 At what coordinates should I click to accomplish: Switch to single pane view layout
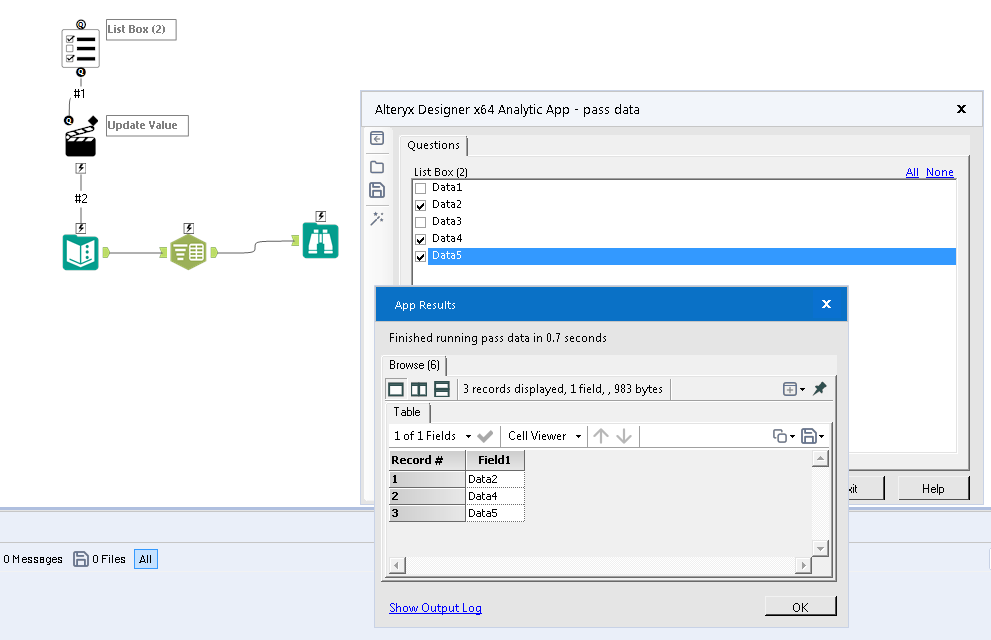pyautogui.click(x=396, y=389)
